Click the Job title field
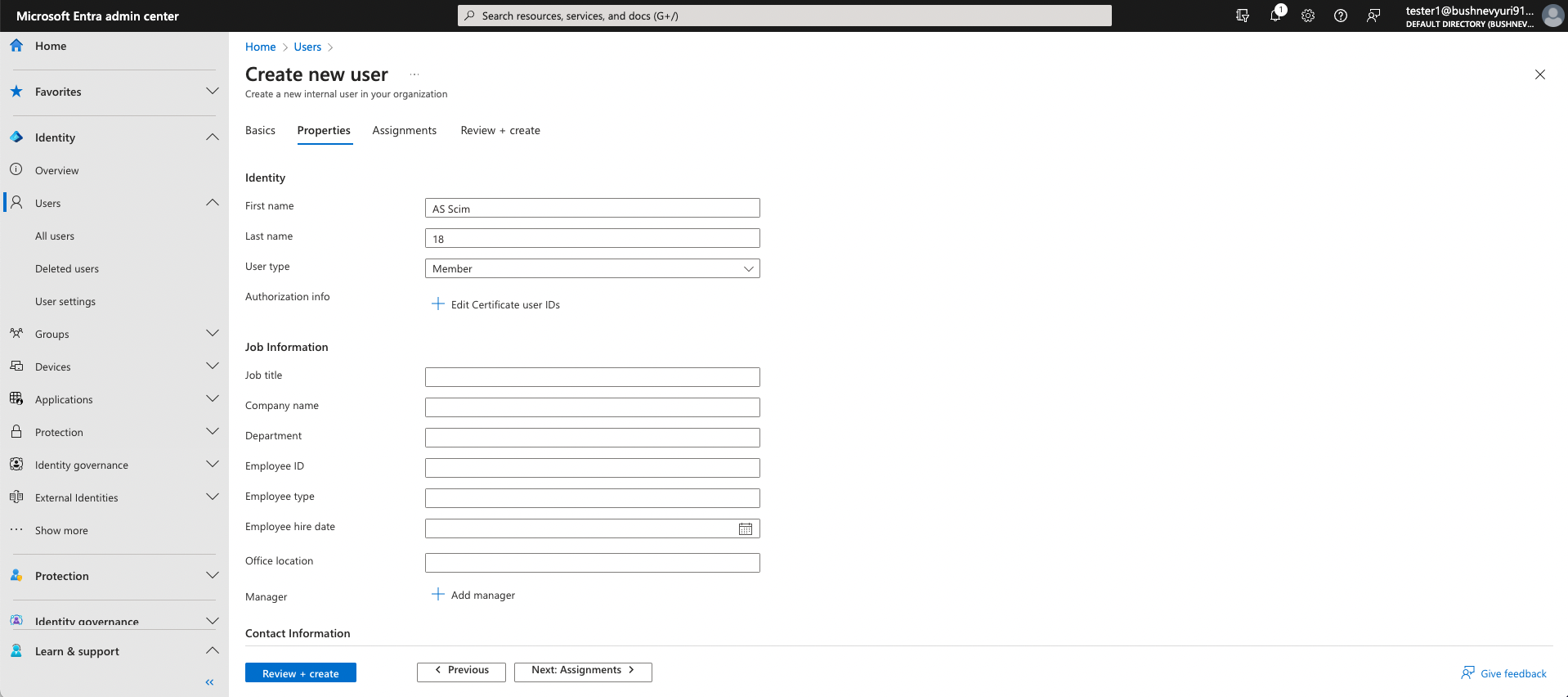Screen dimensions: 1568x697 [593, 377]
